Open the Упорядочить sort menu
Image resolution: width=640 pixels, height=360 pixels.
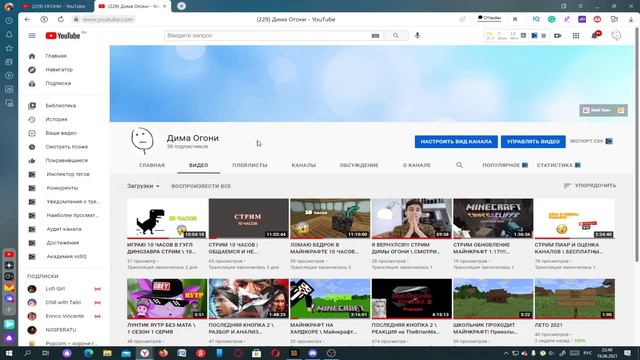590,185
